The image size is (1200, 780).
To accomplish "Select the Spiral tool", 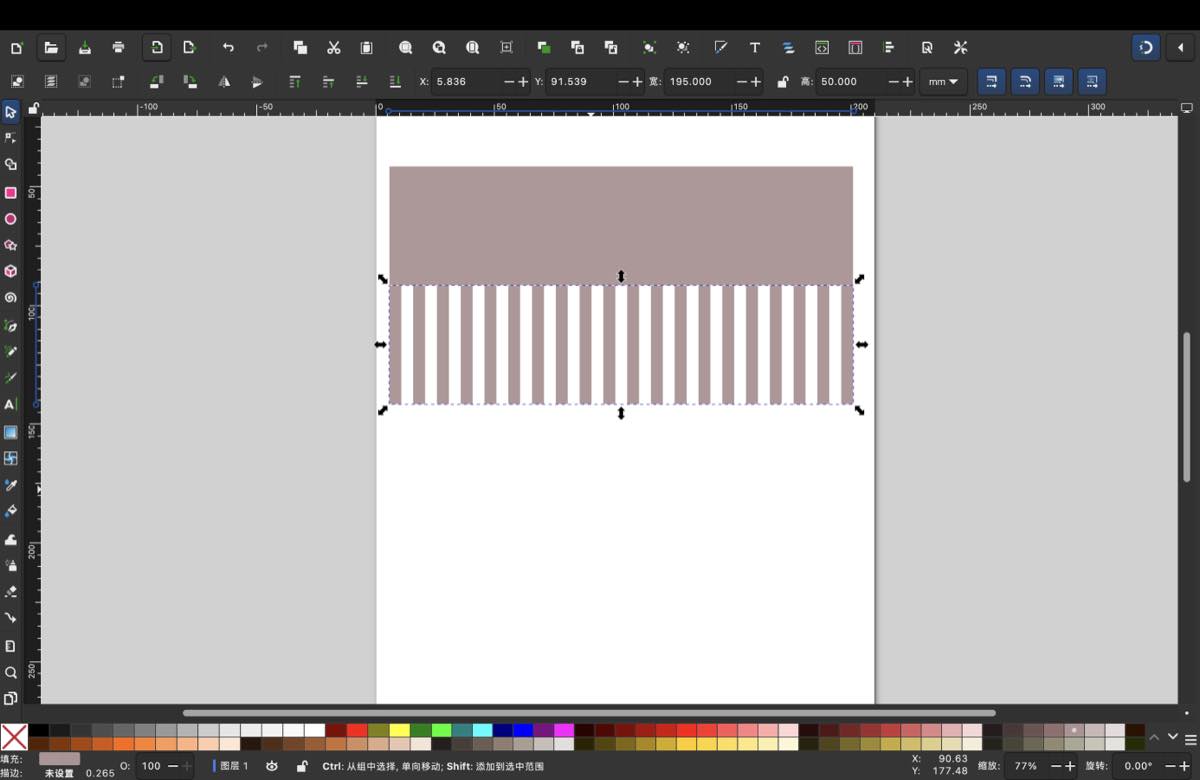I will click(11, 298).
